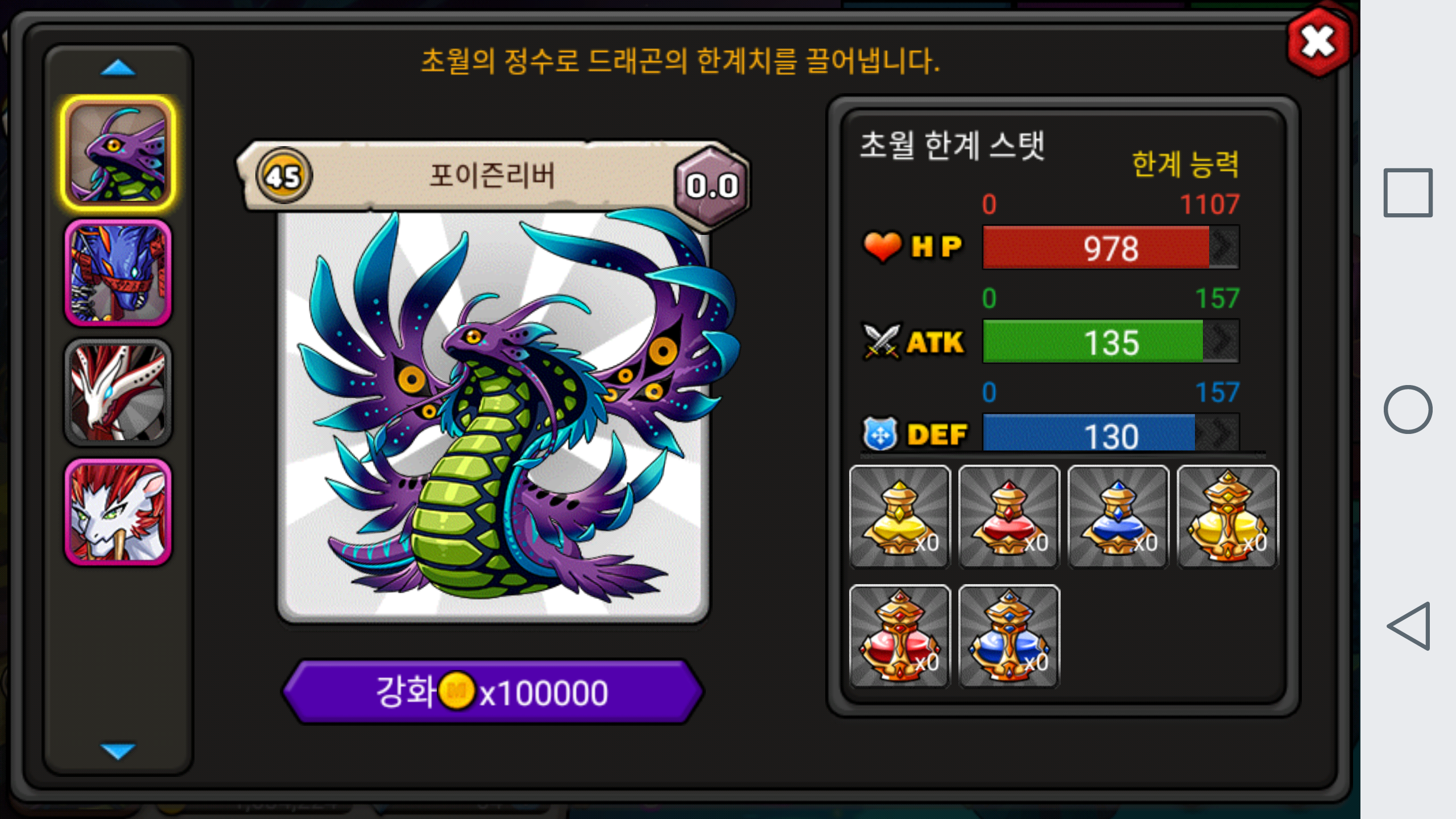Tap the Android home circle button

pyautogui.click(x=1408, y=409)
